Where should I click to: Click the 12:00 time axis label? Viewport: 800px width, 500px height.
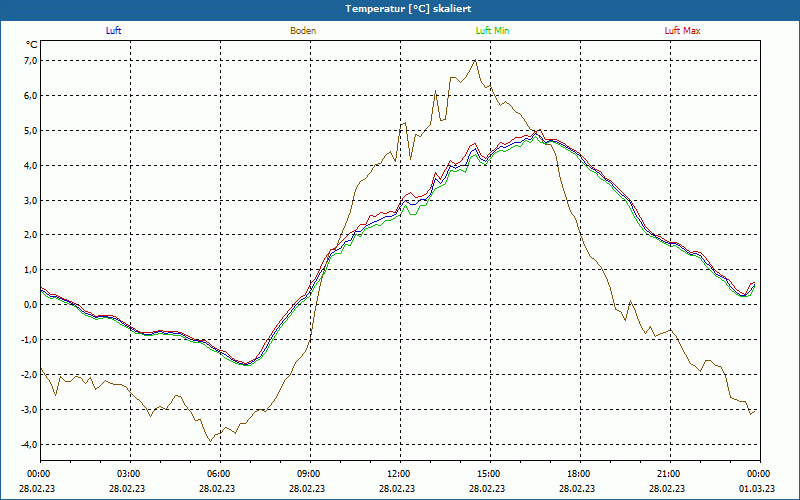point(397,474)
